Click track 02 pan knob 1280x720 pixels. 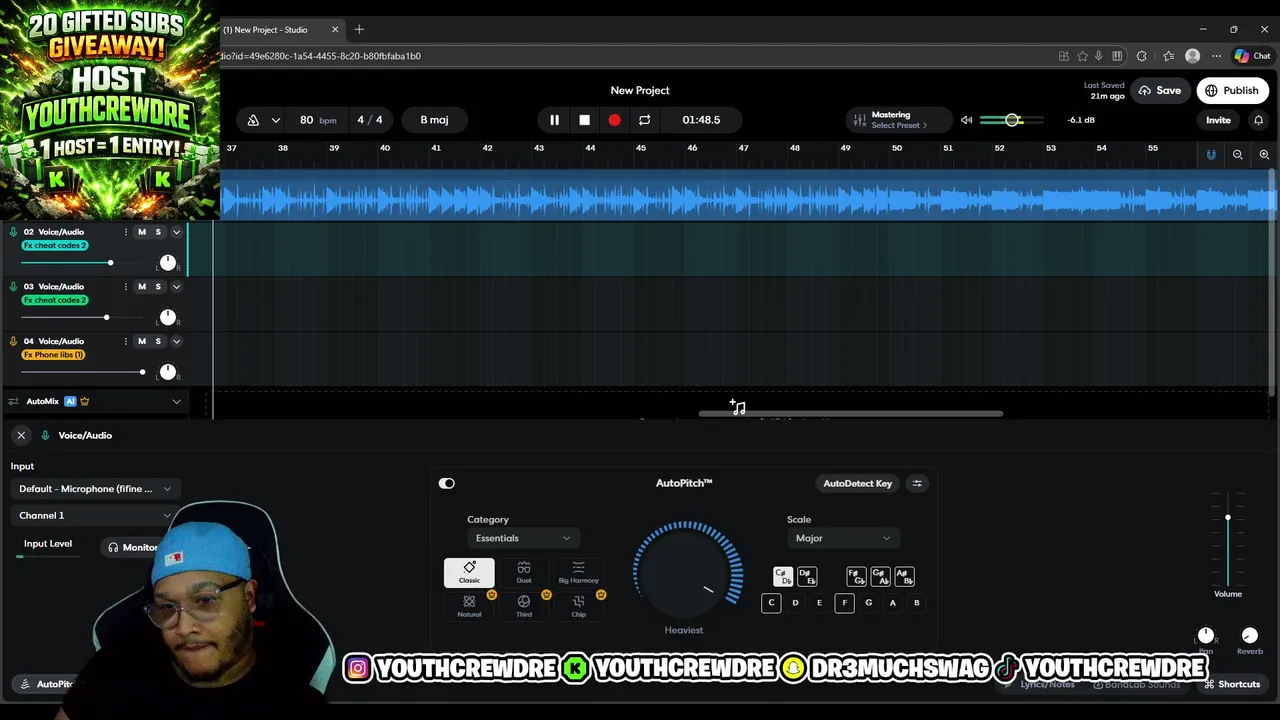tap(168, 263)
